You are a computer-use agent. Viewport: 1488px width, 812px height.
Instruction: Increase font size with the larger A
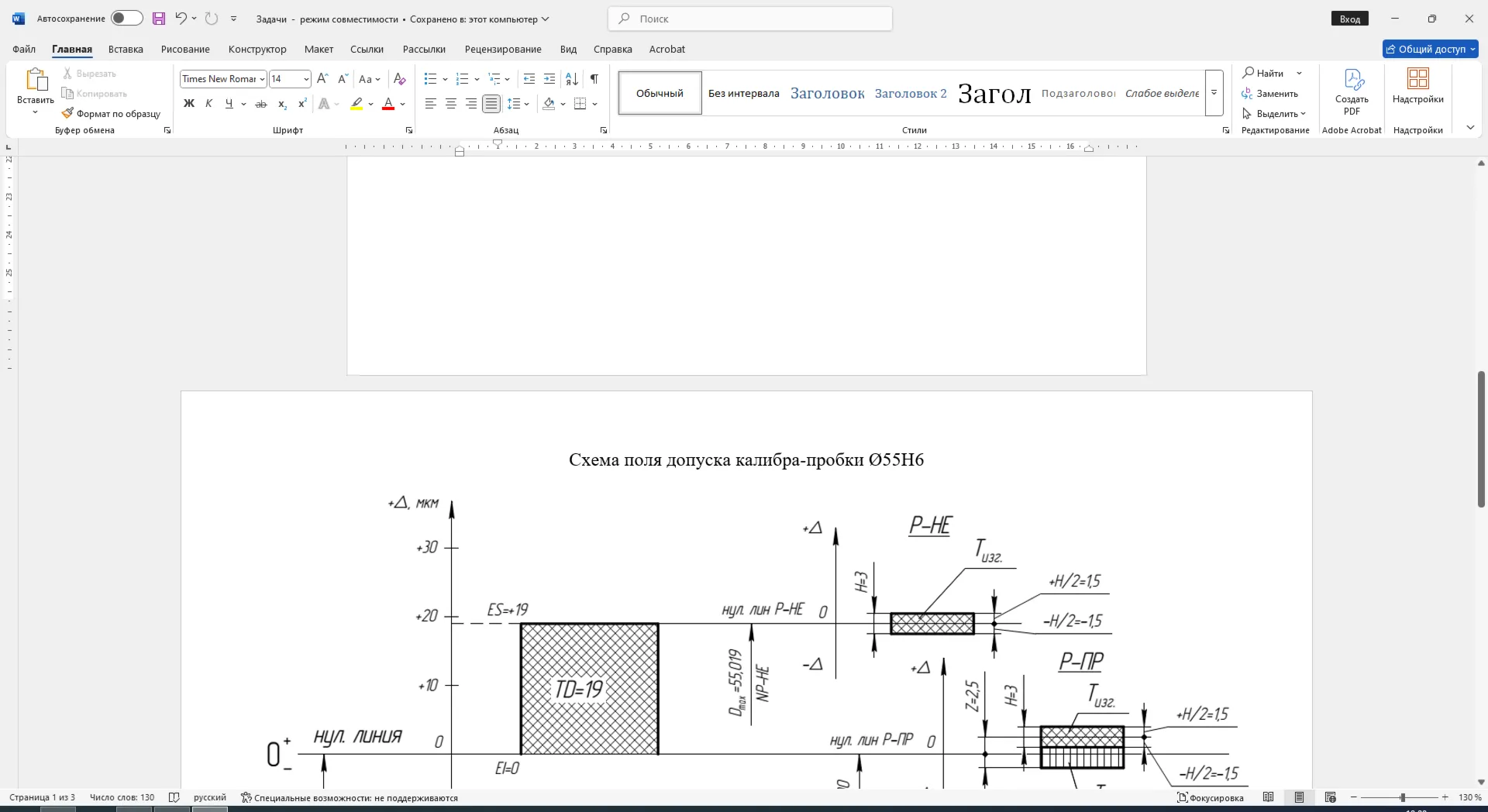tap(323, 79)
